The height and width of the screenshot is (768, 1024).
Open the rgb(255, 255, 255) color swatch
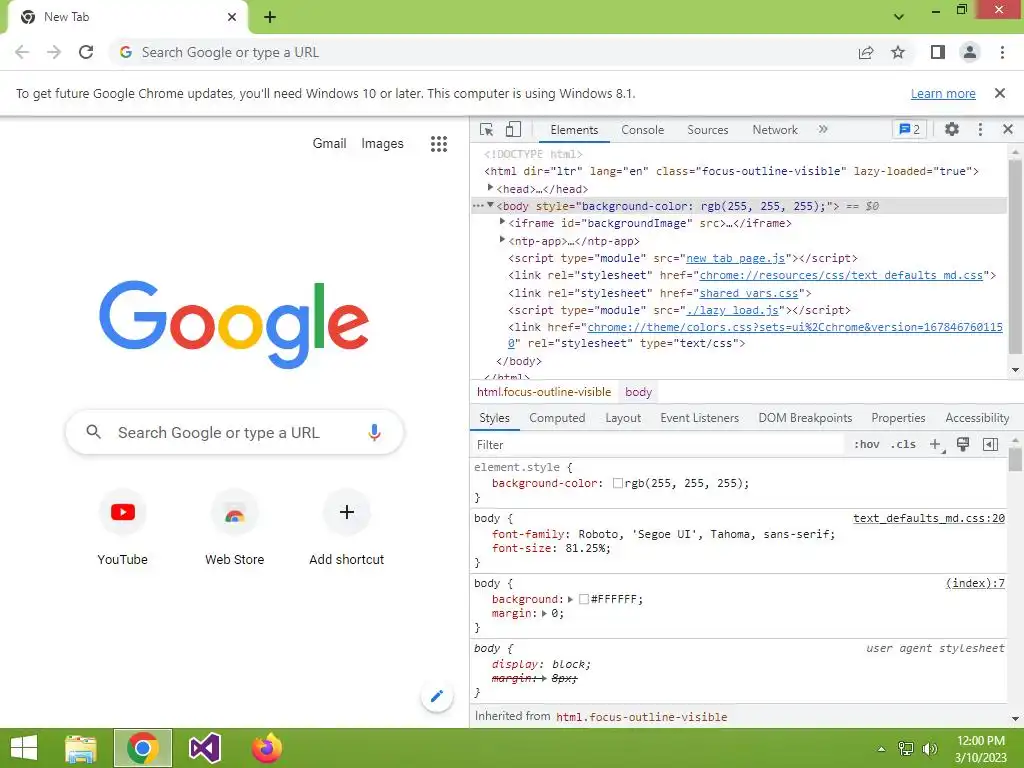618,483
